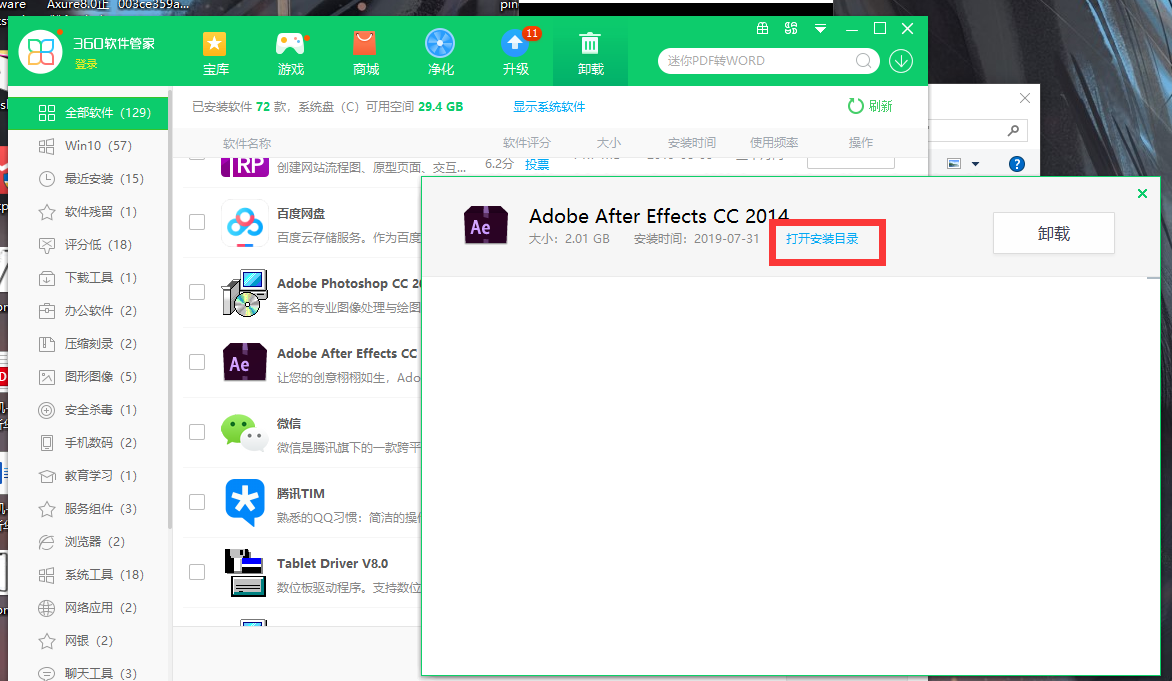The image size is (1172, 681).
Task: Select 最近安装 (15) category
Action: click(x=88, y=179)
